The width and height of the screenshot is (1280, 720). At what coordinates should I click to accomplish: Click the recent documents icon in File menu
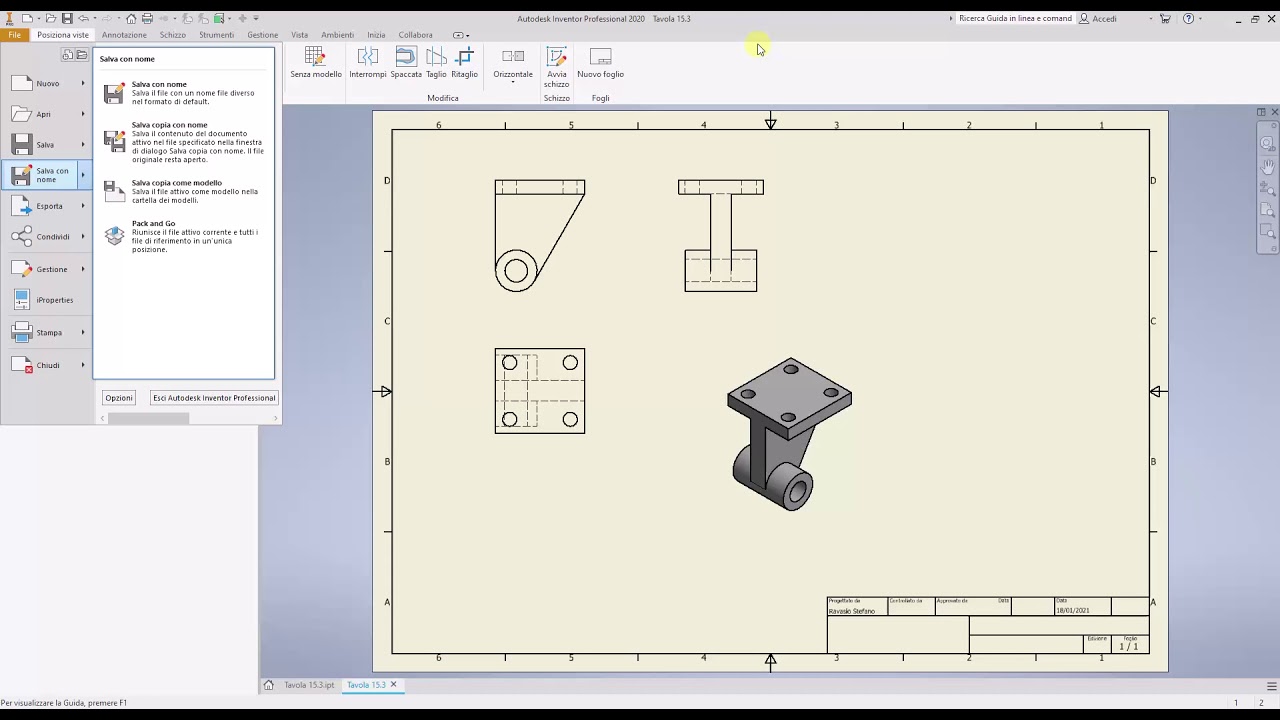coord(68,55)
